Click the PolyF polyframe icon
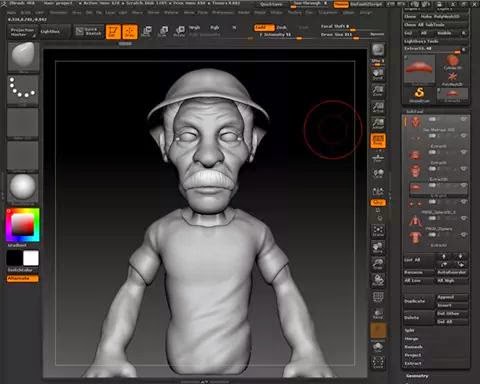This screenshot has width=480, height=384. [x=378, y=297]
